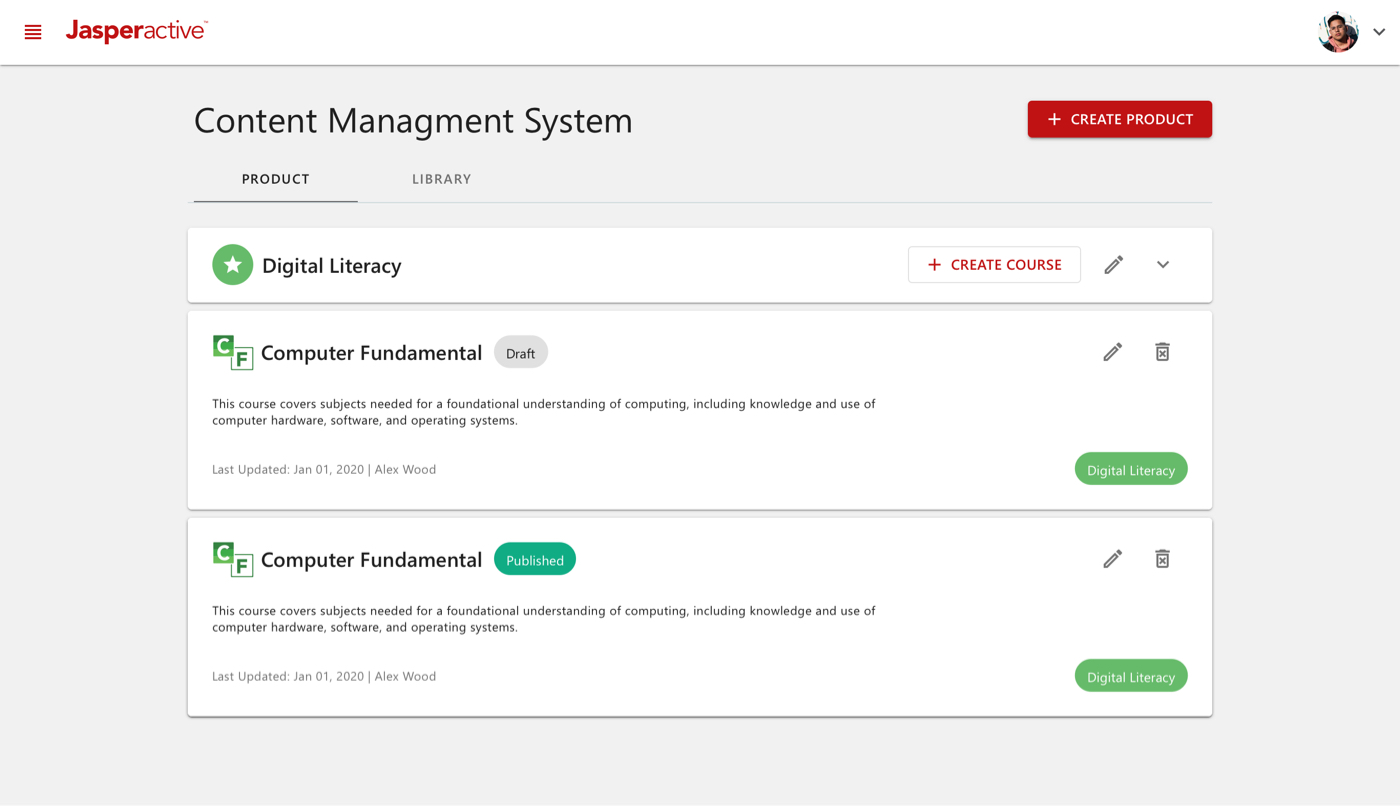Expand the account dropdown arrow beside avatar
1400x806 pixels.
[1379, 32]
